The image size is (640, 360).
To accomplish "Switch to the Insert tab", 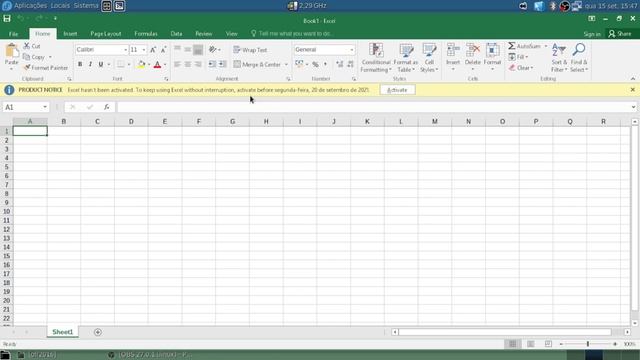I will 70,34.
